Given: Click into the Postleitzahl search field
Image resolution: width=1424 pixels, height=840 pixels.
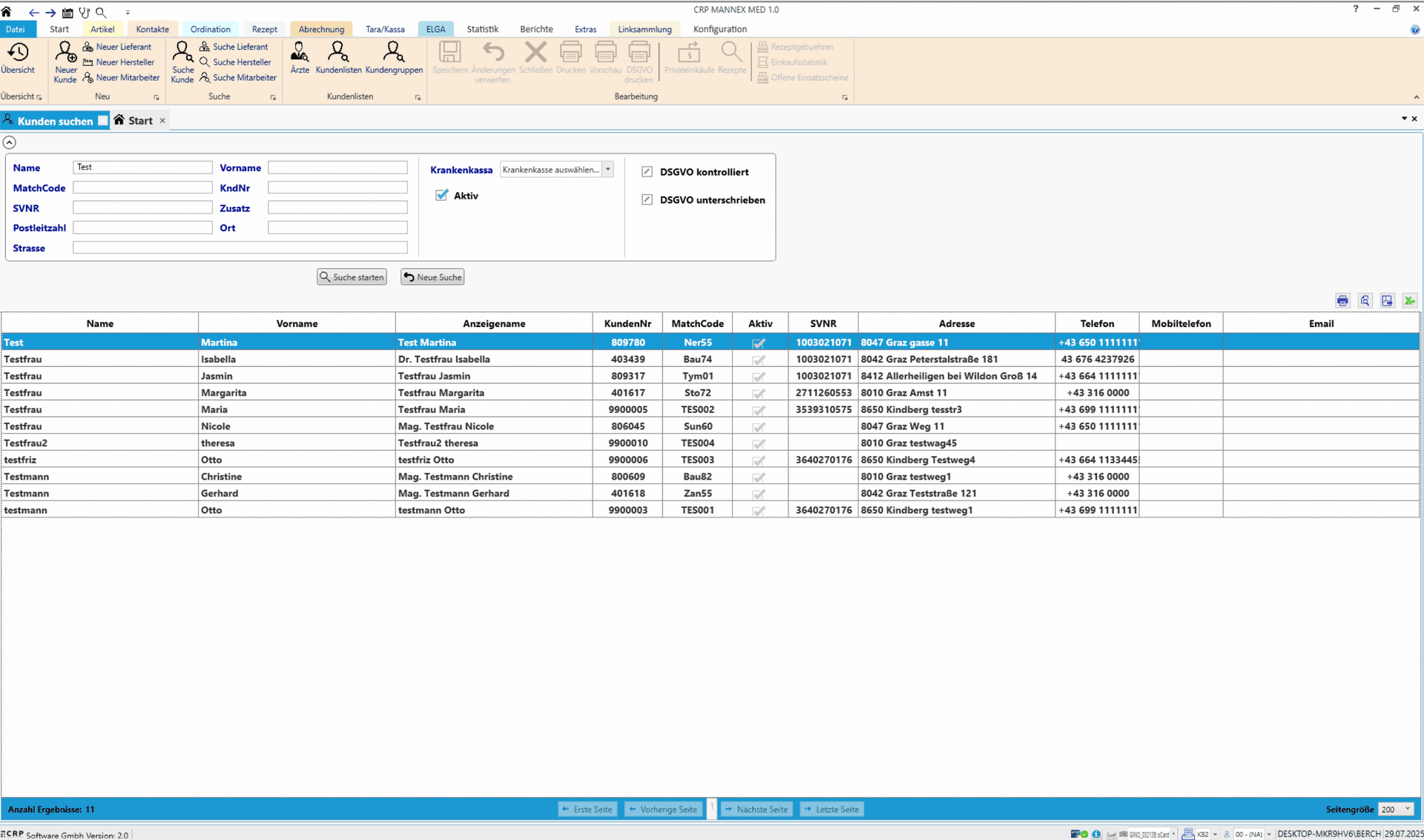Looking at the screenshot, I should tap(142, 228).
